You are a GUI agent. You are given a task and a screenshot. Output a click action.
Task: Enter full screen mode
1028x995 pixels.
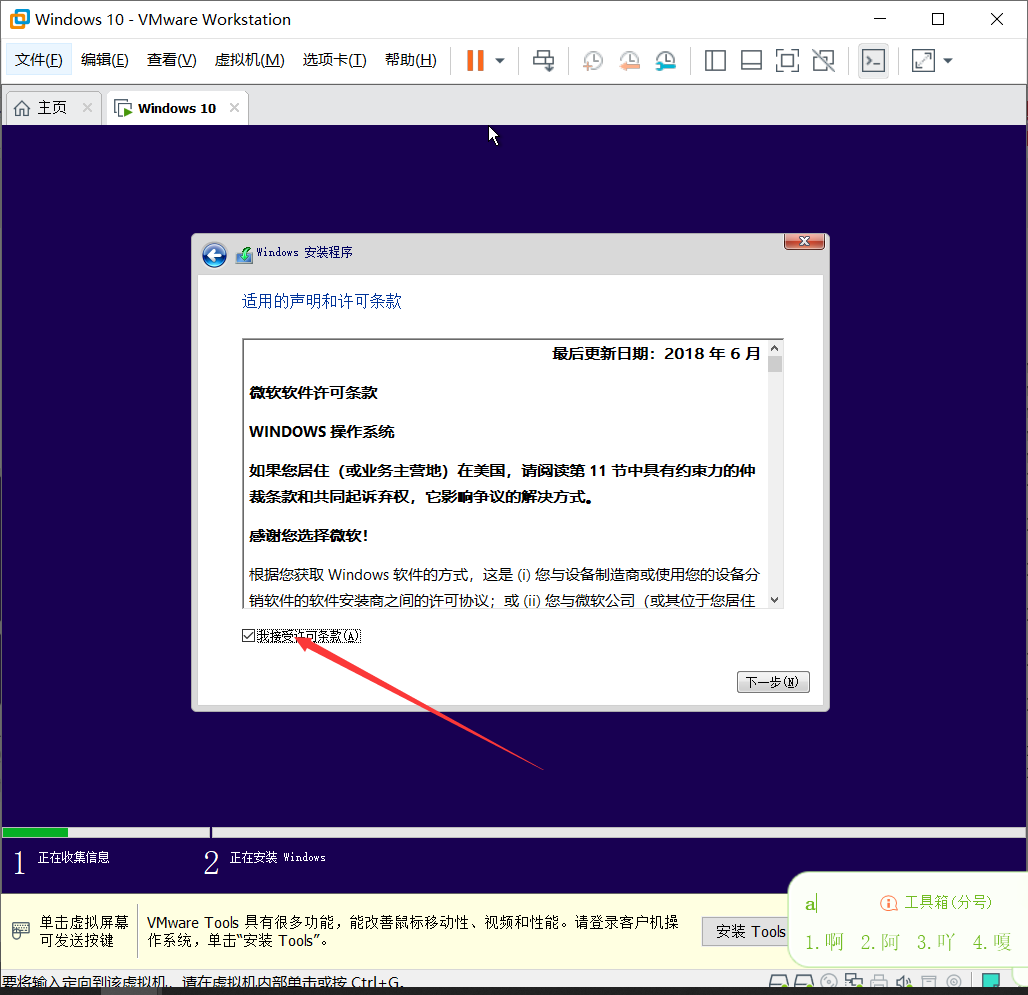[x=787, y=61]
